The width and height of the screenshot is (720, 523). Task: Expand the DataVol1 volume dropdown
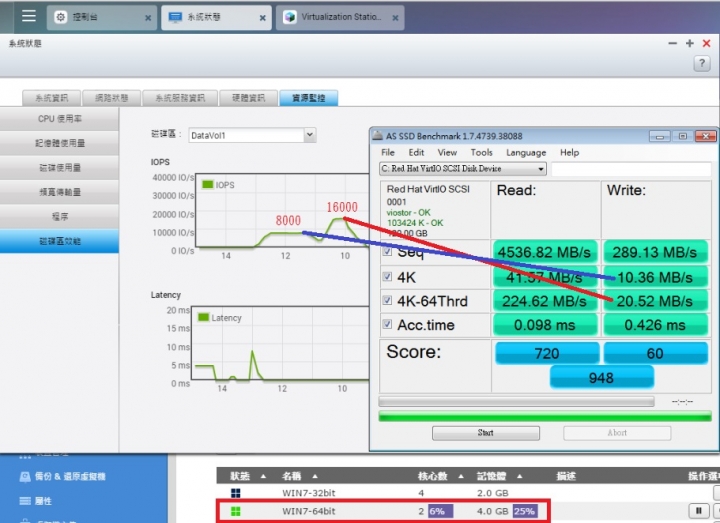(309, 135)
